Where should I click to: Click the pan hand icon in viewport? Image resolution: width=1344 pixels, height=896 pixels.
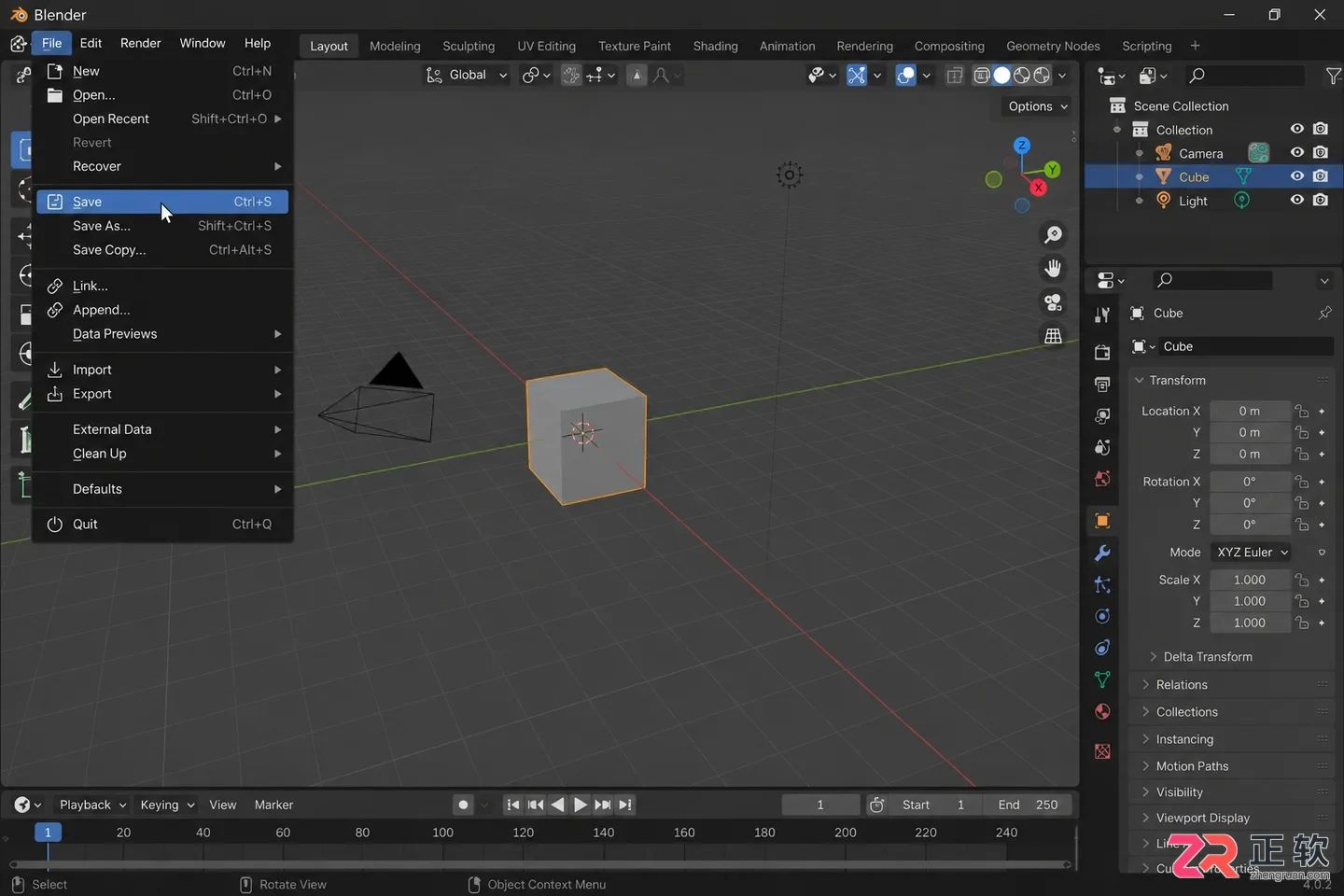pos(1053,269)
